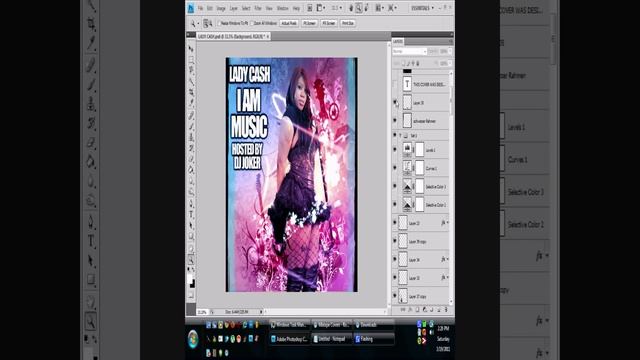Viewport: 640px width, 360px height.
Task: Click the status bar zoom percentage field
Action: [x=202, y=312]
